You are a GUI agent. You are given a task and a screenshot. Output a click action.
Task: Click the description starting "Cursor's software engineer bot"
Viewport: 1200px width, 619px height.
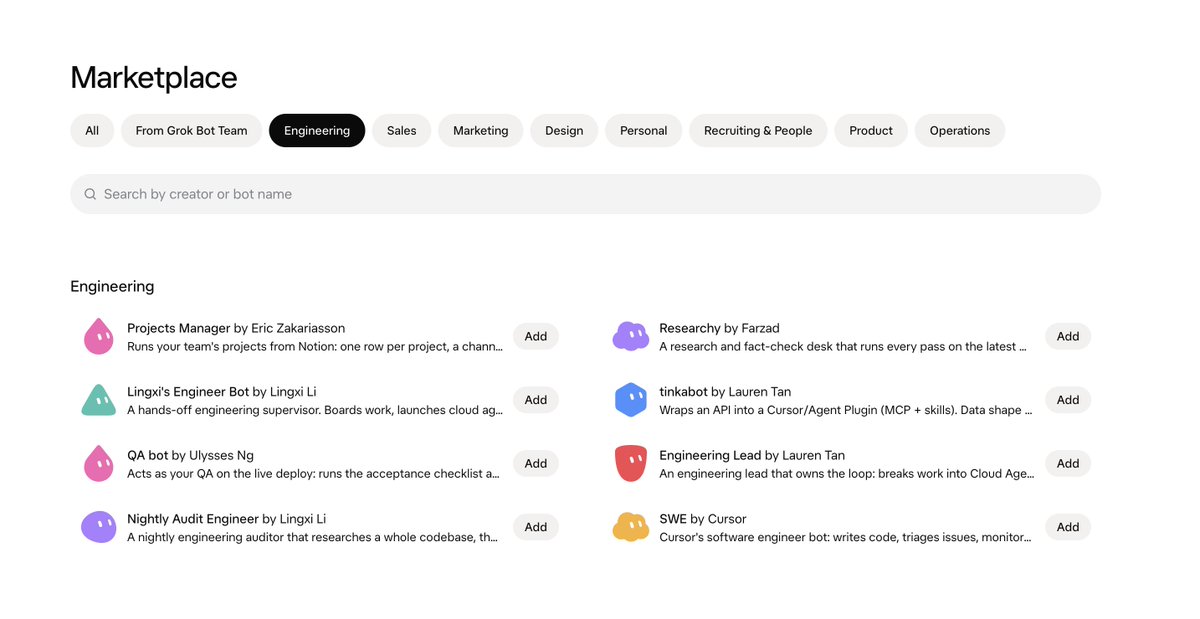tap(847, 537)
